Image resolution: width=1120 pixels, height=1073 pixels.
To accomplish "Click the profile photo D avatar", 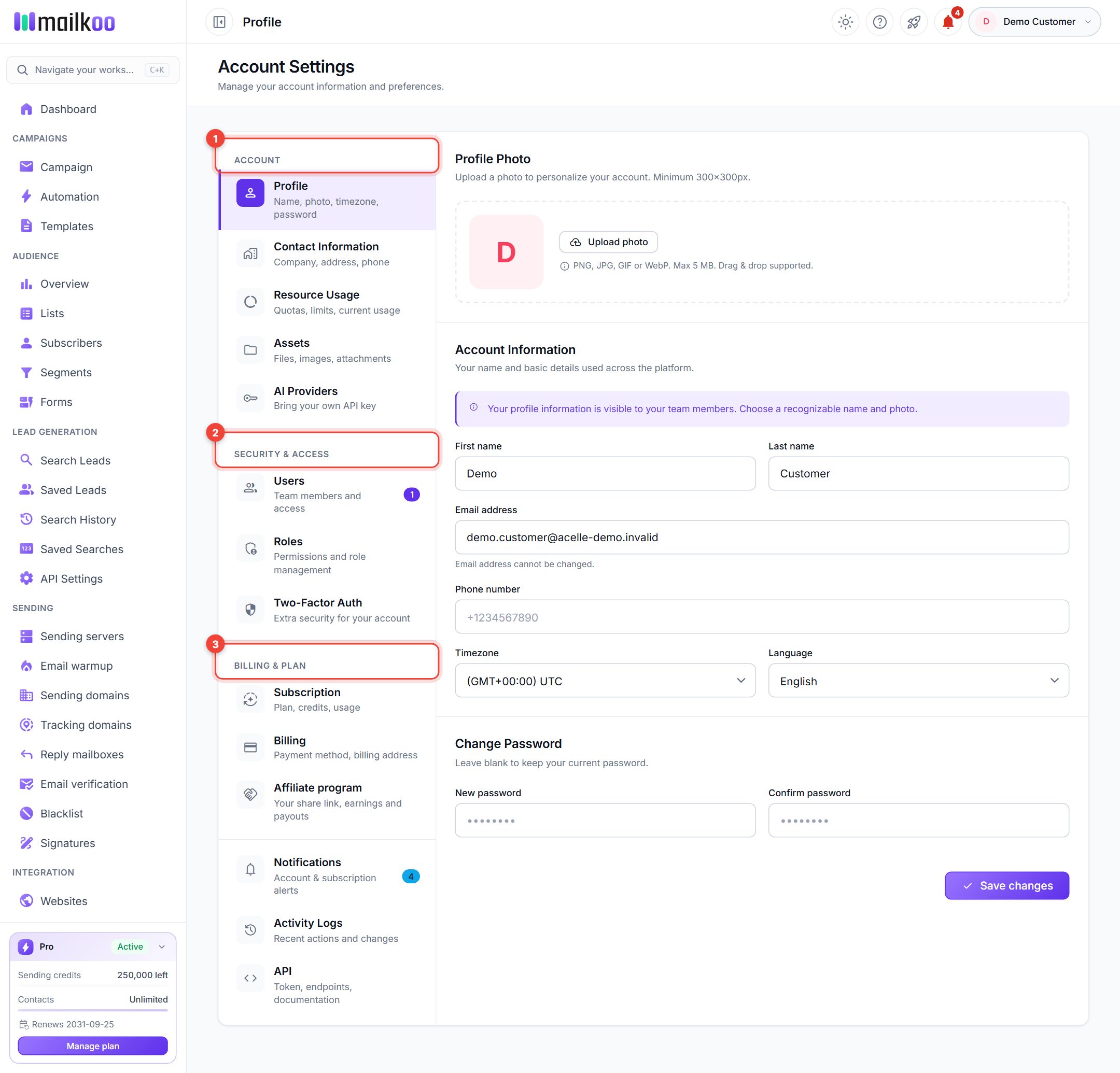I will click(506, 252).
